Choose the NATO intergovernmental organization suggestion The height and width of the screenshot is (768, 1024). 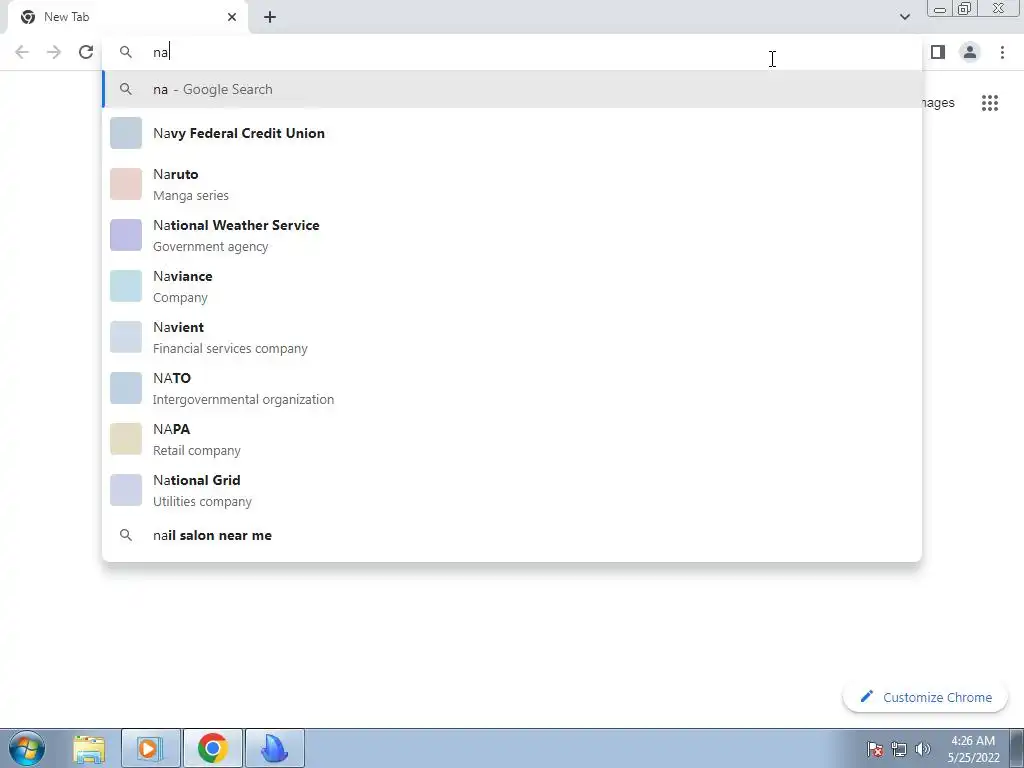512,388
